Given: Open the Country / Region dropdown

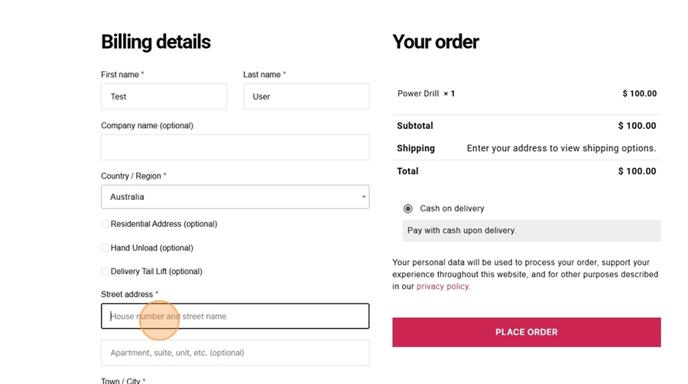Looking at the screenshot, I should coord(235,197).
